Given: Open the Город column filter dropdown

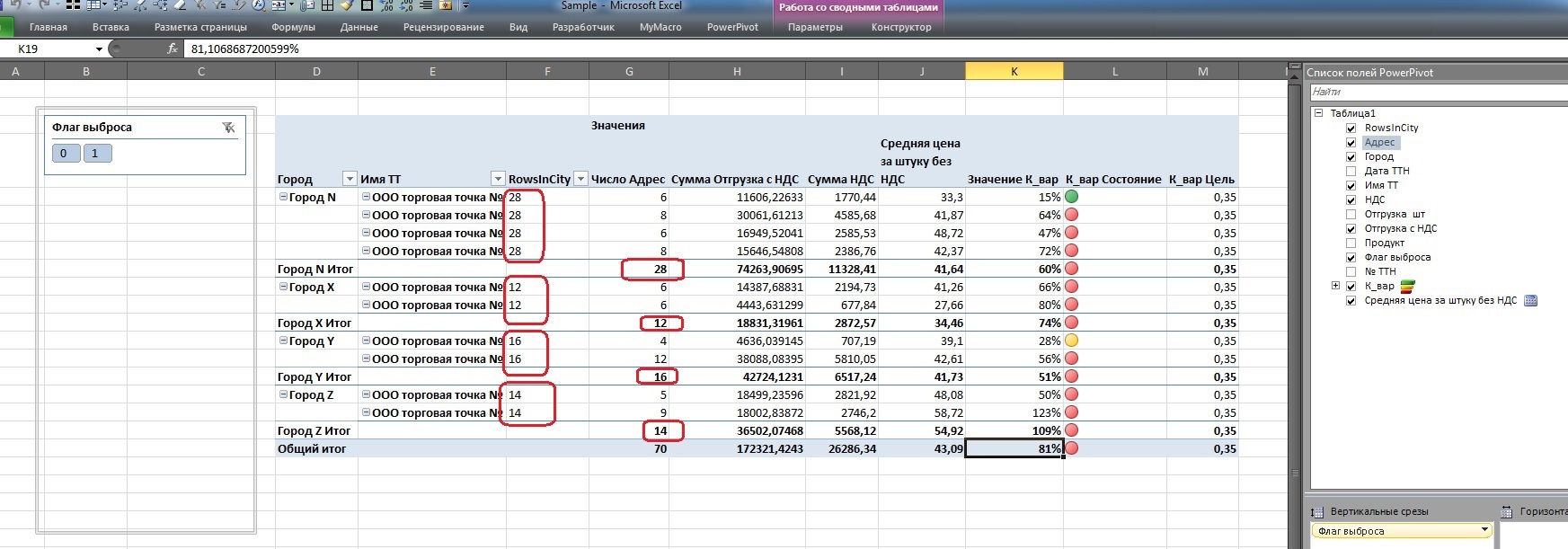Looking at the screenshot, I should pos(350,179).
